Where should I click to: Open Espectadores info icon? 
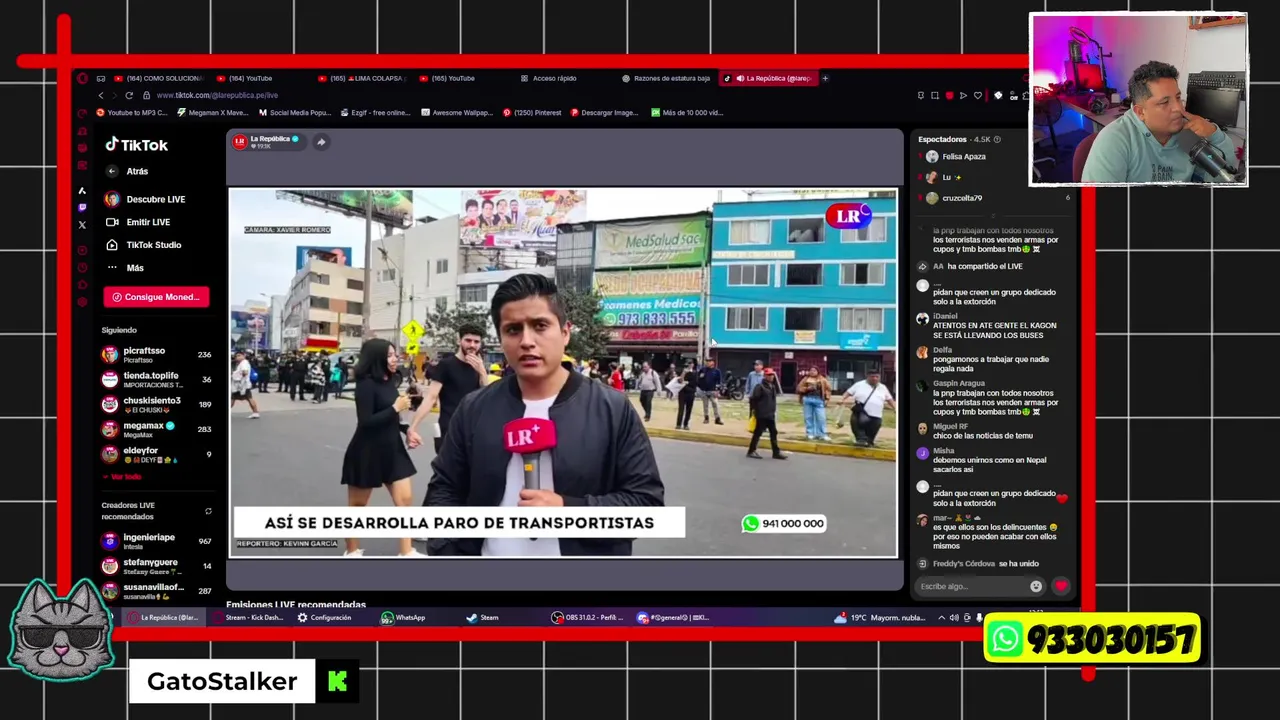pyautogui.click(x=997, y=140)
